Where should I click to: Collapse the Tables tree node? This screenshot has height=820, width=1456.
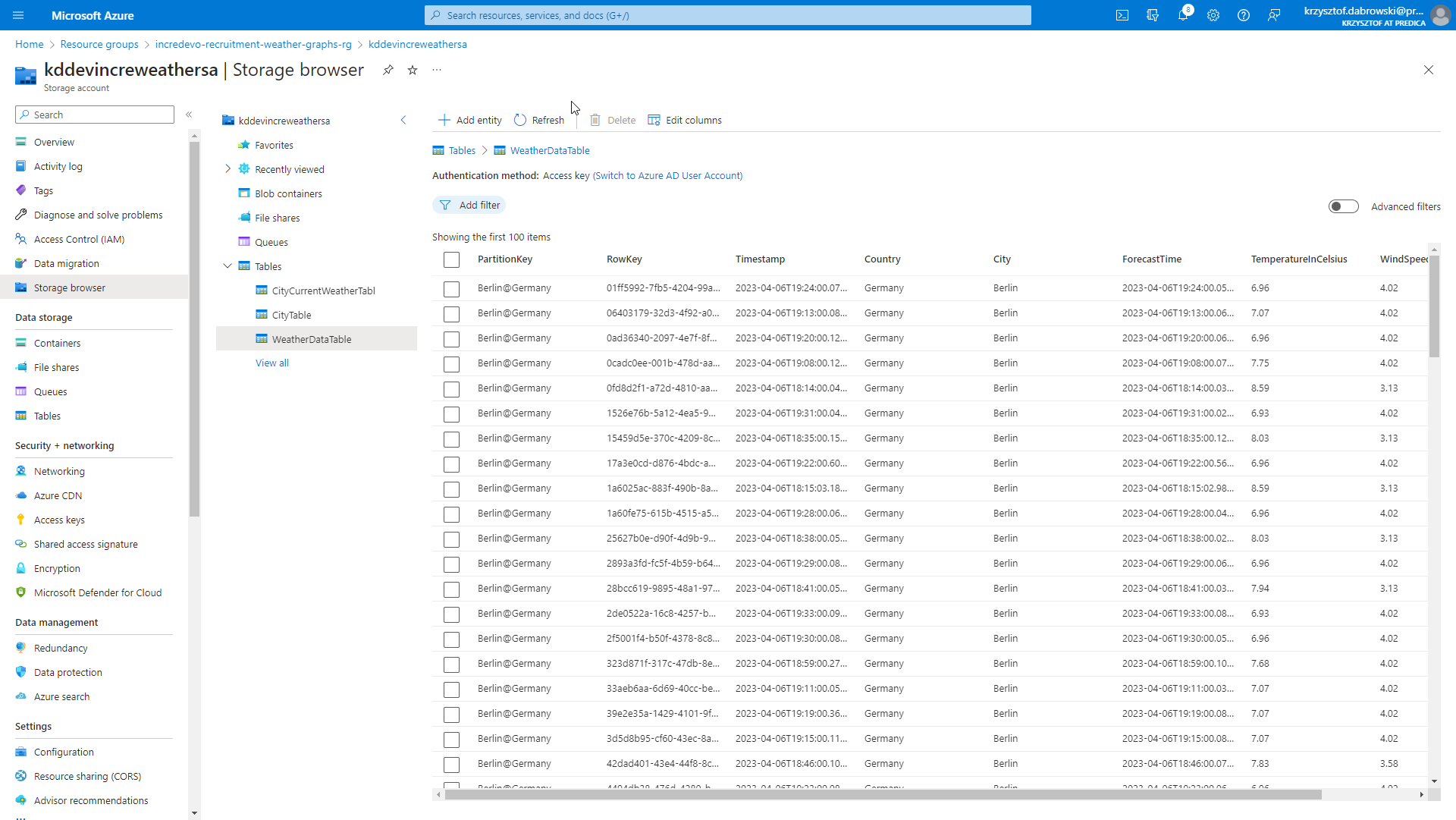[x=227, y=266]
